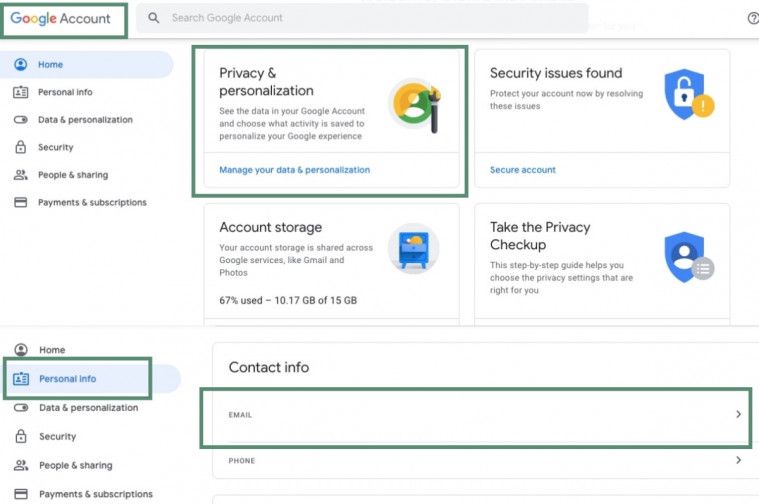Click the Home person icon in upper sidebar

coord(20,64)
